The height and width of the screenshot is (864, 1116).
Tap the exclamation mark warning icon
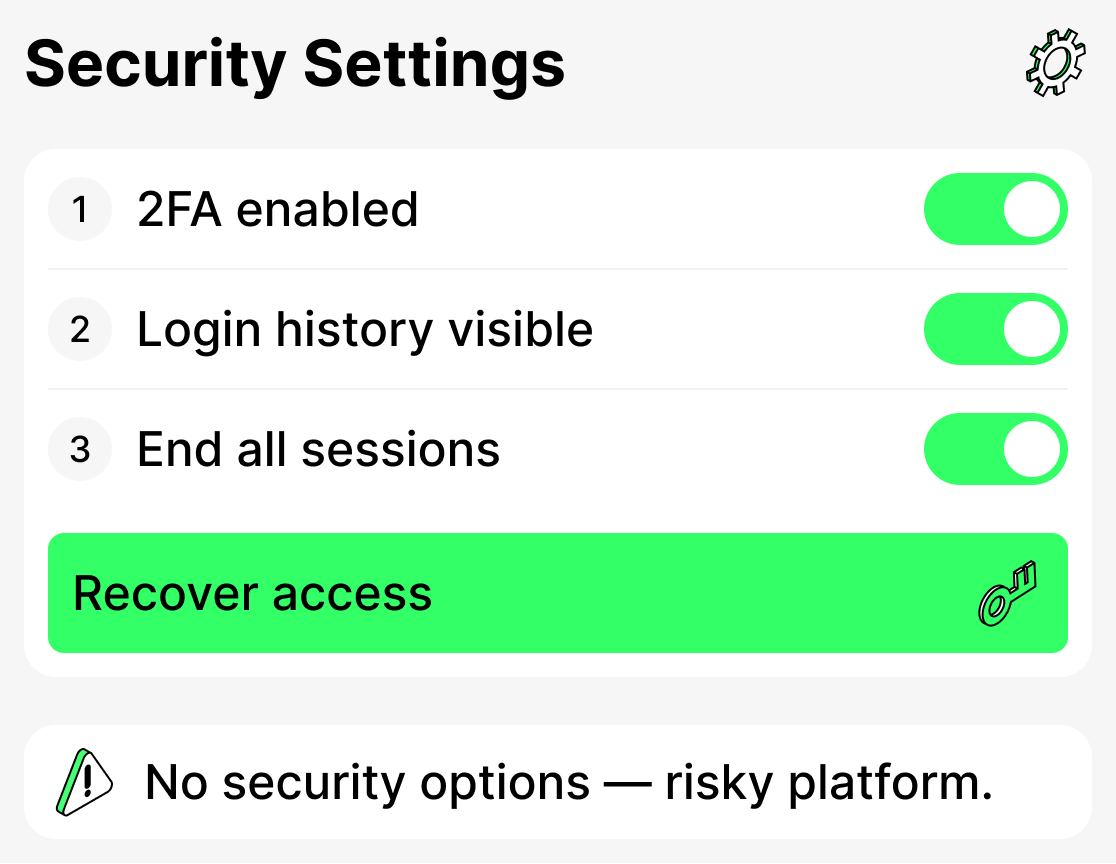pos(85,782)
